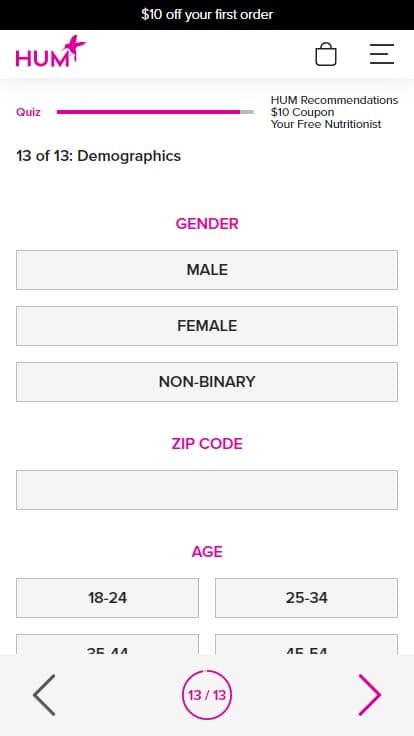This screenshot has height=736, width=414.
Task: Advance with the pink right arrow
Action: point(370,695)
